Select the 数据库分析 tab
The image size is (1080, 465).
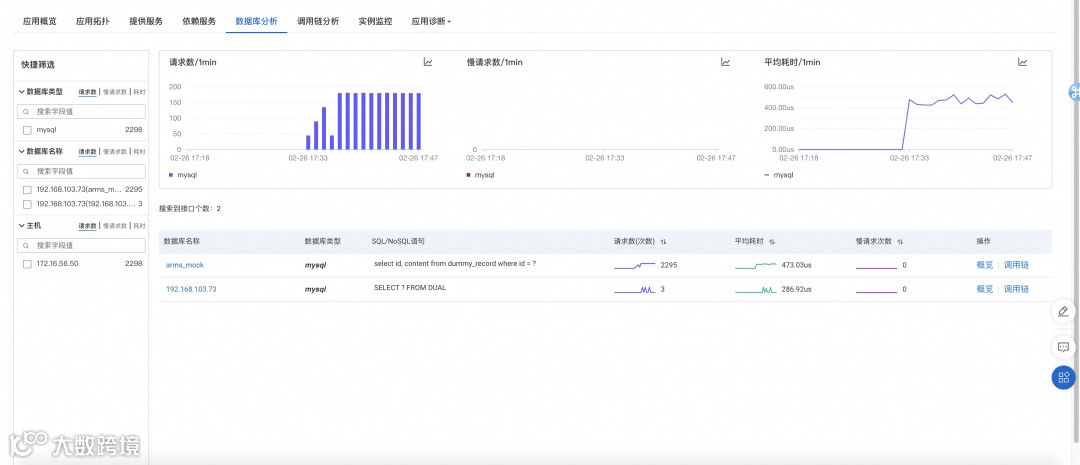pos(256,21)
